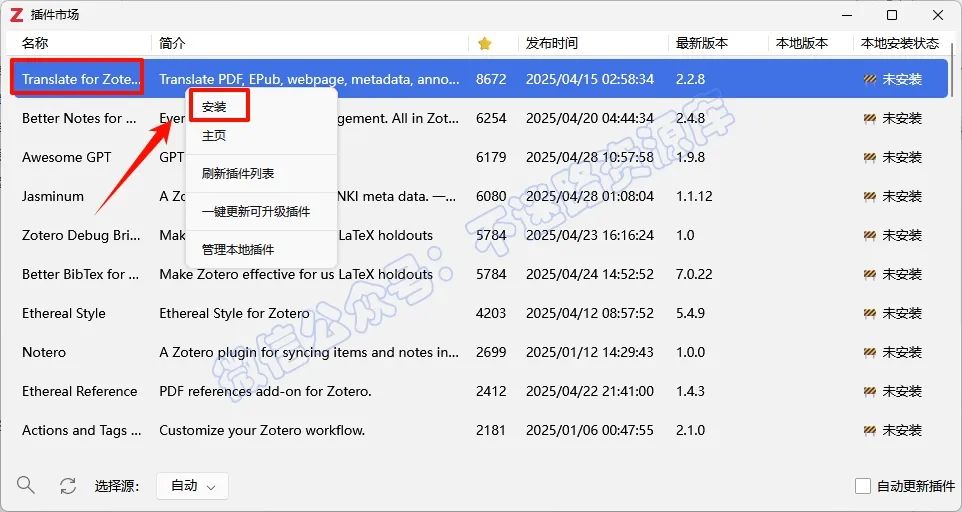The height and width of the screenshot is (512, 962).
Task: Select the Better BibTex for ... row
Action: click(478, 274)
